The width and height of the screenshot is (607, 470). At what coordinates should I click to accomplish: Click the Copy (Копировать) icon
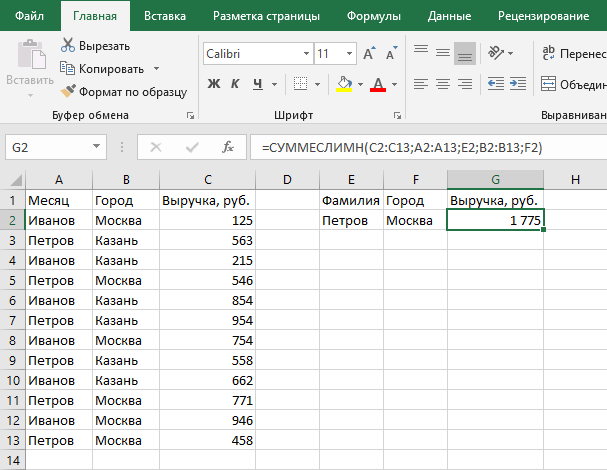pos(67,69)
